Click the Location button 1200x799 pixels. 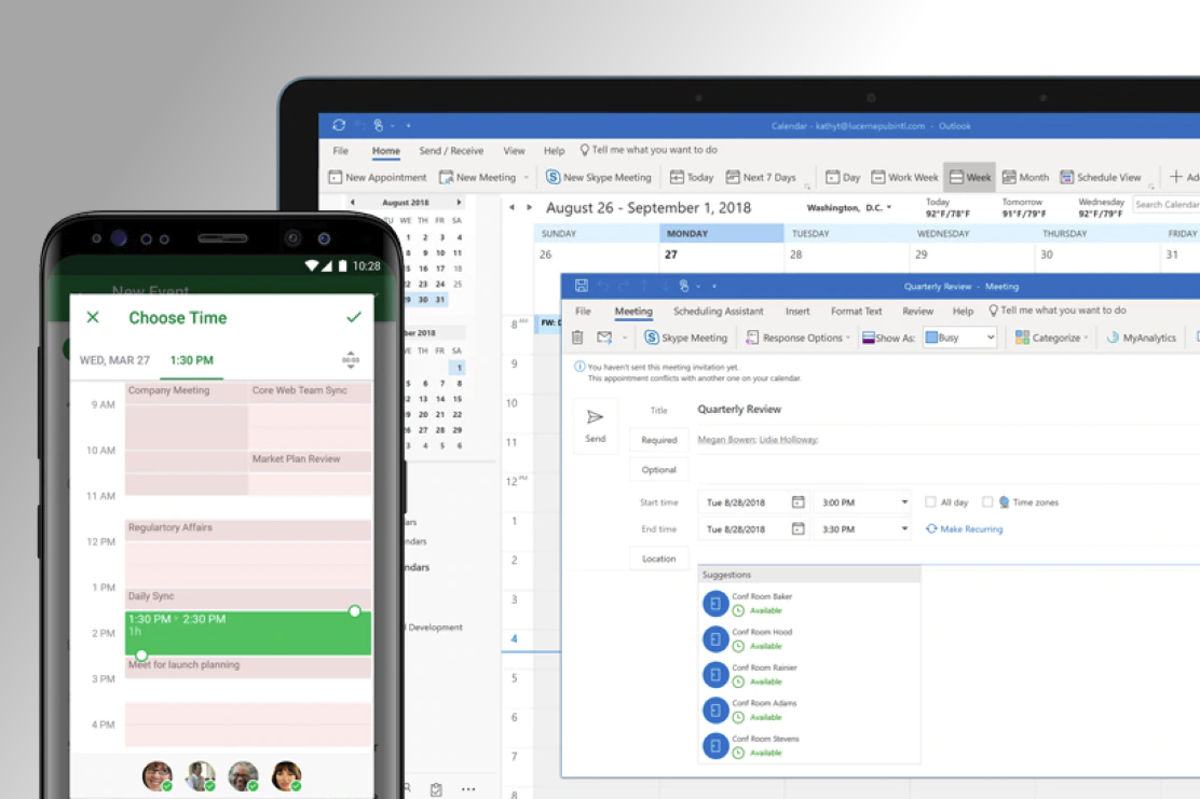click(x=659, y=559)
